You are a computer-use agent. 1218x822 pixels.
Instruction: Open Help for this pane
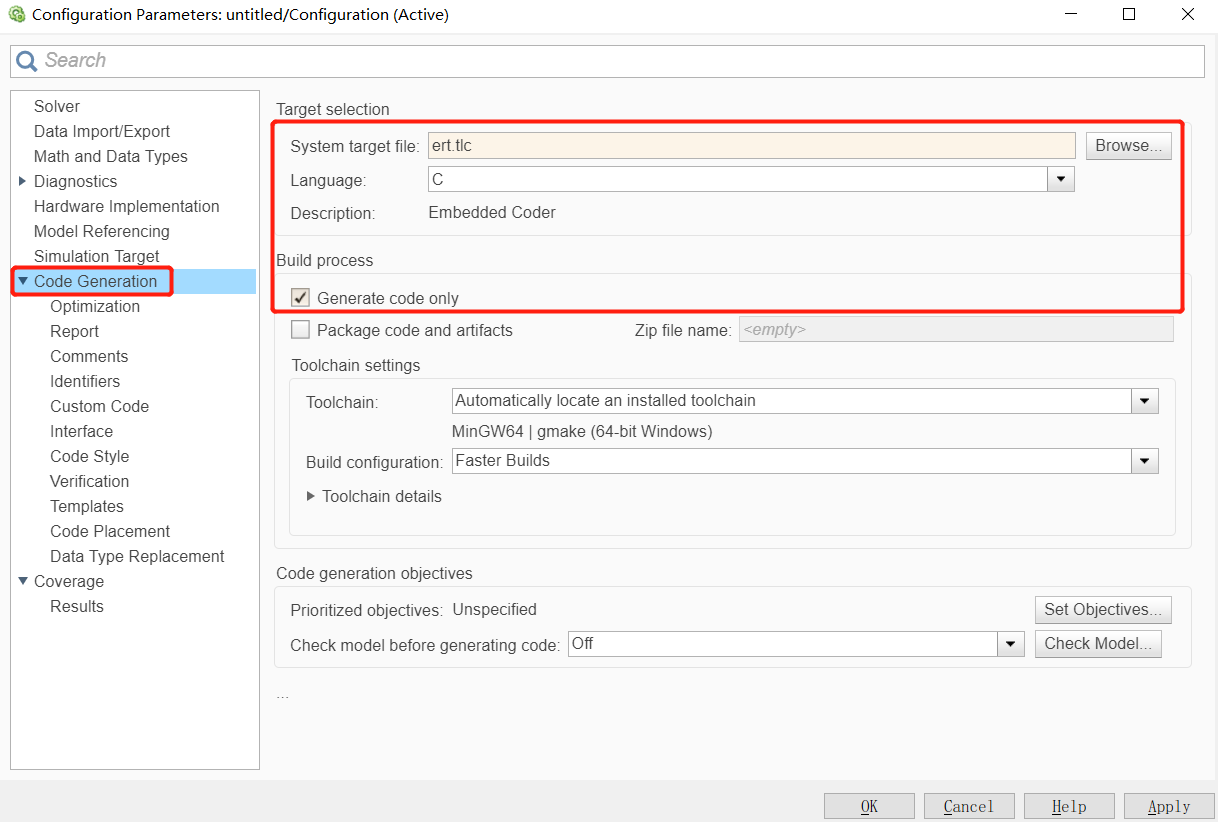1069,806
